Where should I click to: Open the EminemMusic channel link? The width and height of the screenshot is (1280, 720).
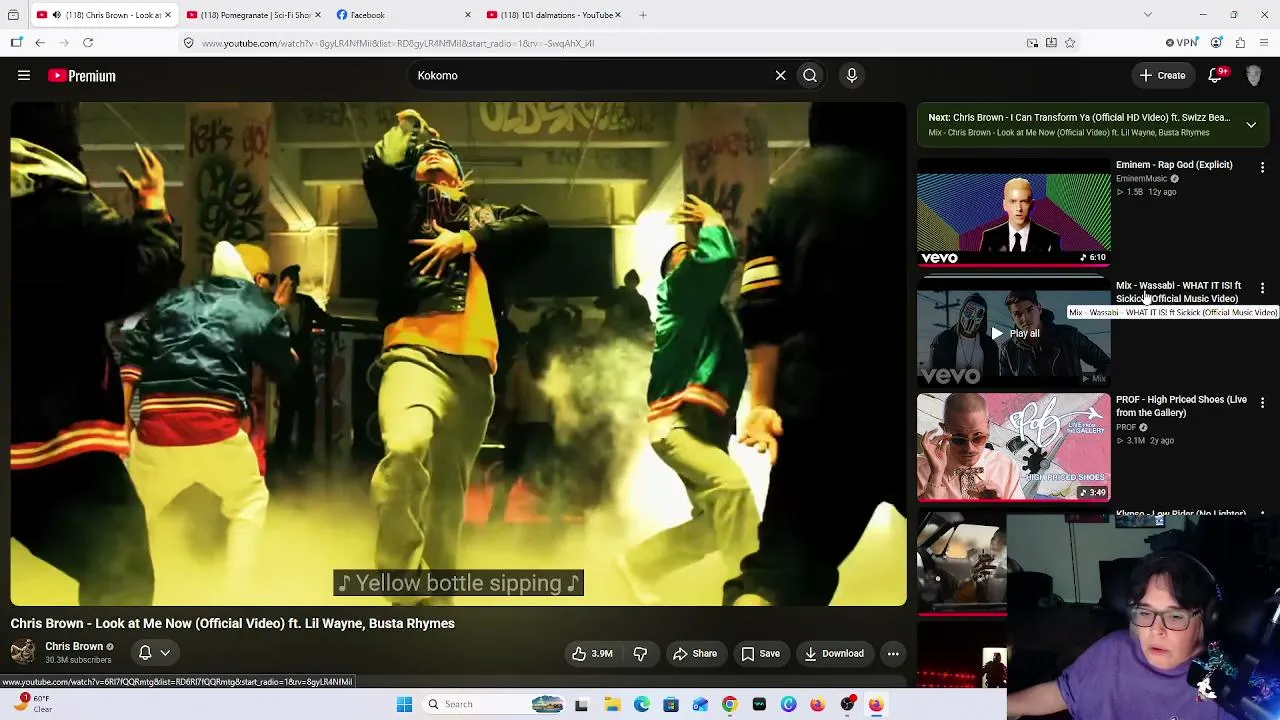click(x=1142, y=179)
